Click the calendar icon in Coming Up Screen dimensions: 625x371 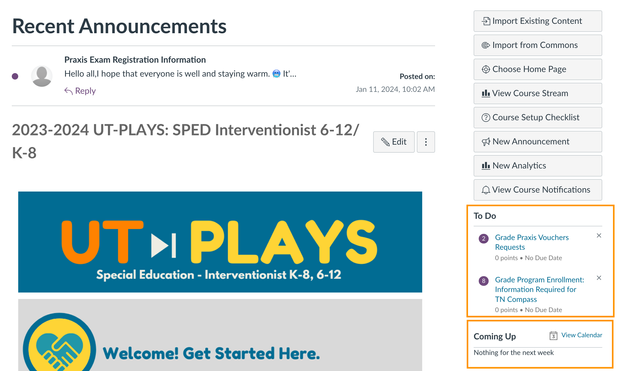[553, 336]
